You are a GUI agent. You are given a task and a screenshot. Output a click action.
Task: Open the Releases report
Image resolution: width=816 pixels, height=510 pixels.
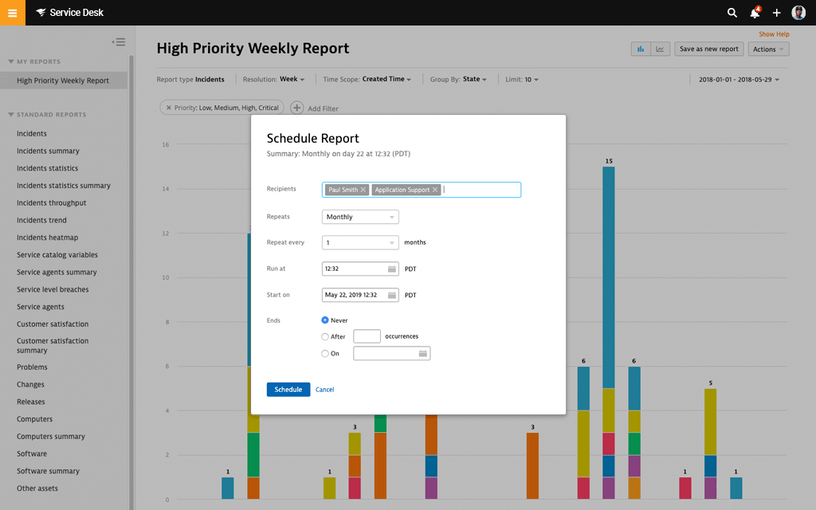31,402
